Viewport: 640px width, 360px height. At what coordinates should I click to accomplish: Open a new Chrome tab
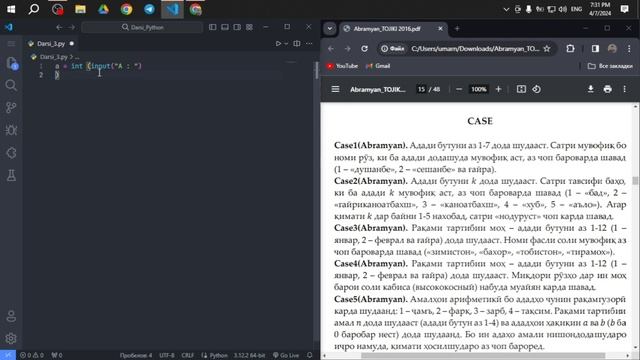point(457,29)
